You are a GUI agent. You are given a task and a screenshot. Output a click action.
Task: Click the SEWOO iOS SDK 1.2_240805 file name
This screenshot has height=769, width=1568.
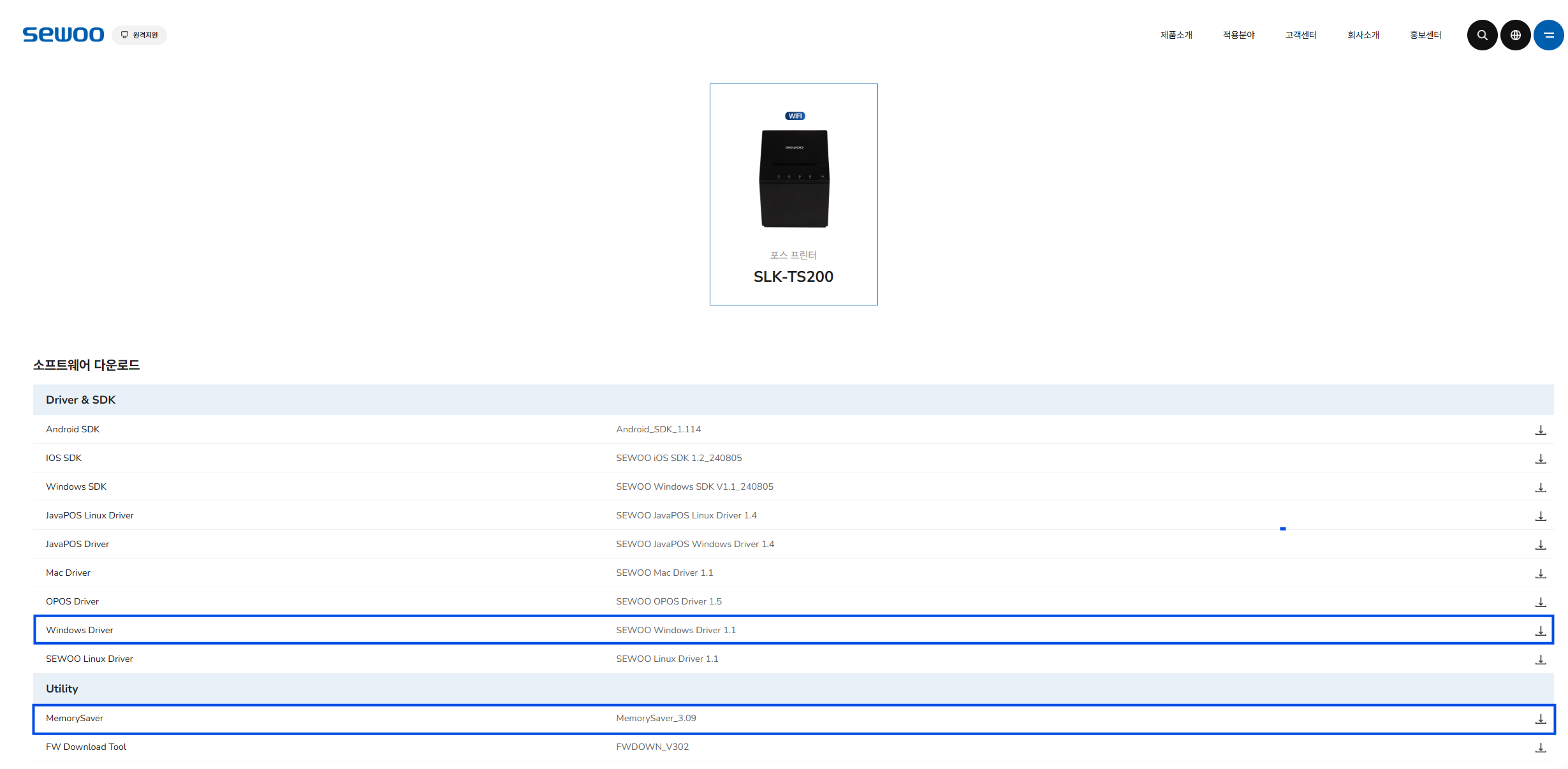coord(678,458)
